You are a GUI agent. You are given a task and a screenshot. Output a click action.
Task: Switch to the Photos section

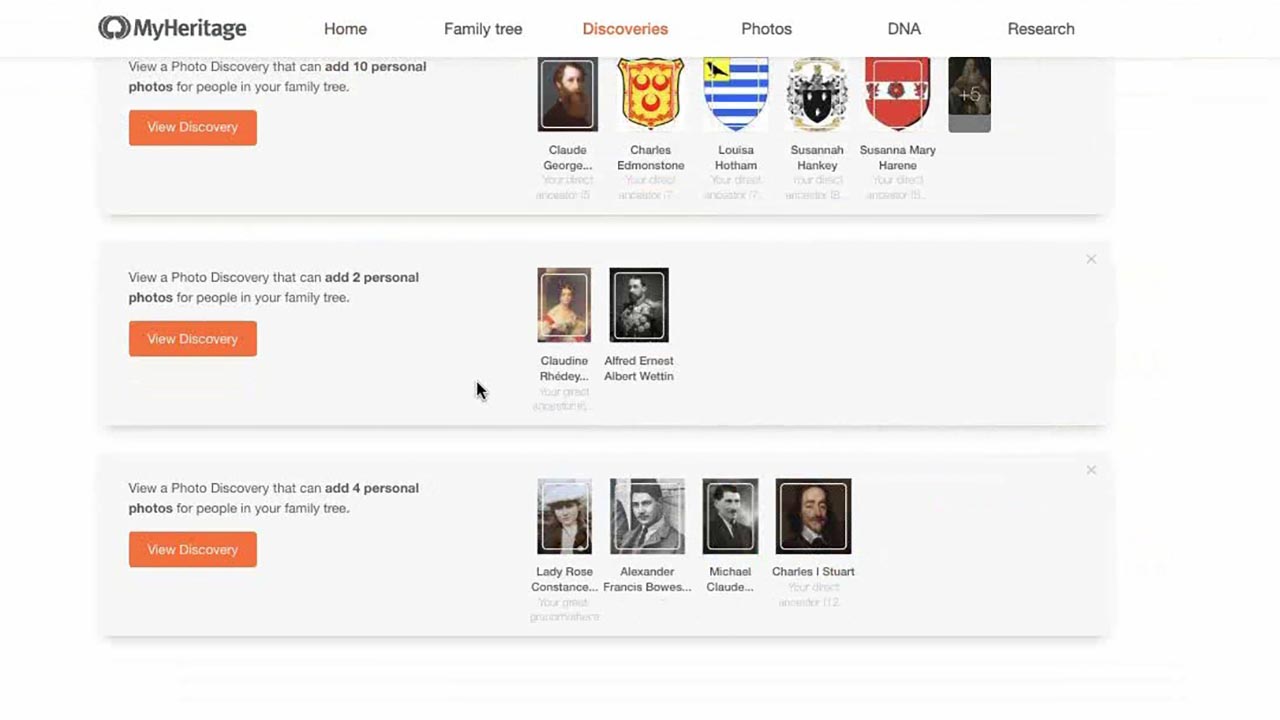pyautogui.click(x=766, y=29)
